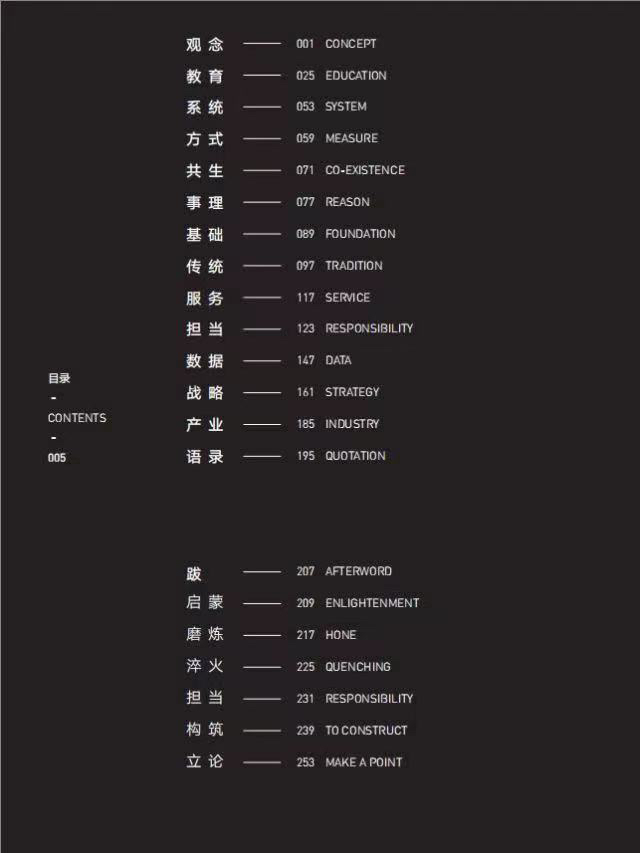The height and width of the screenshot is (853, 640).
Task: Navigate to 089 FOUNDATION chapter
Action: coord(360,234)
